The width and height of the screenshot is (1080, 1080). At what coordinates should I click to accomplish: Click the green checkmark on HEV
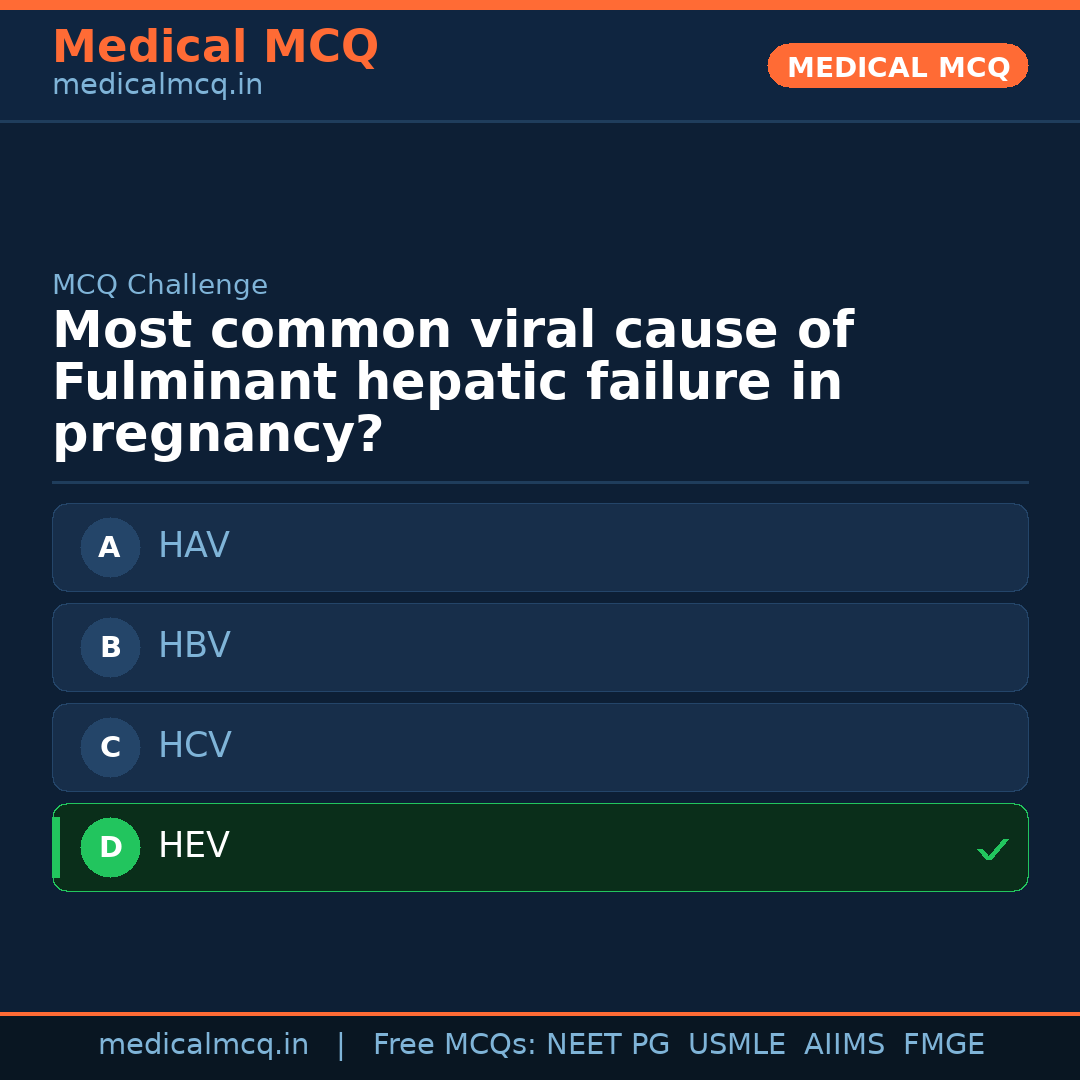click(992, 849)
